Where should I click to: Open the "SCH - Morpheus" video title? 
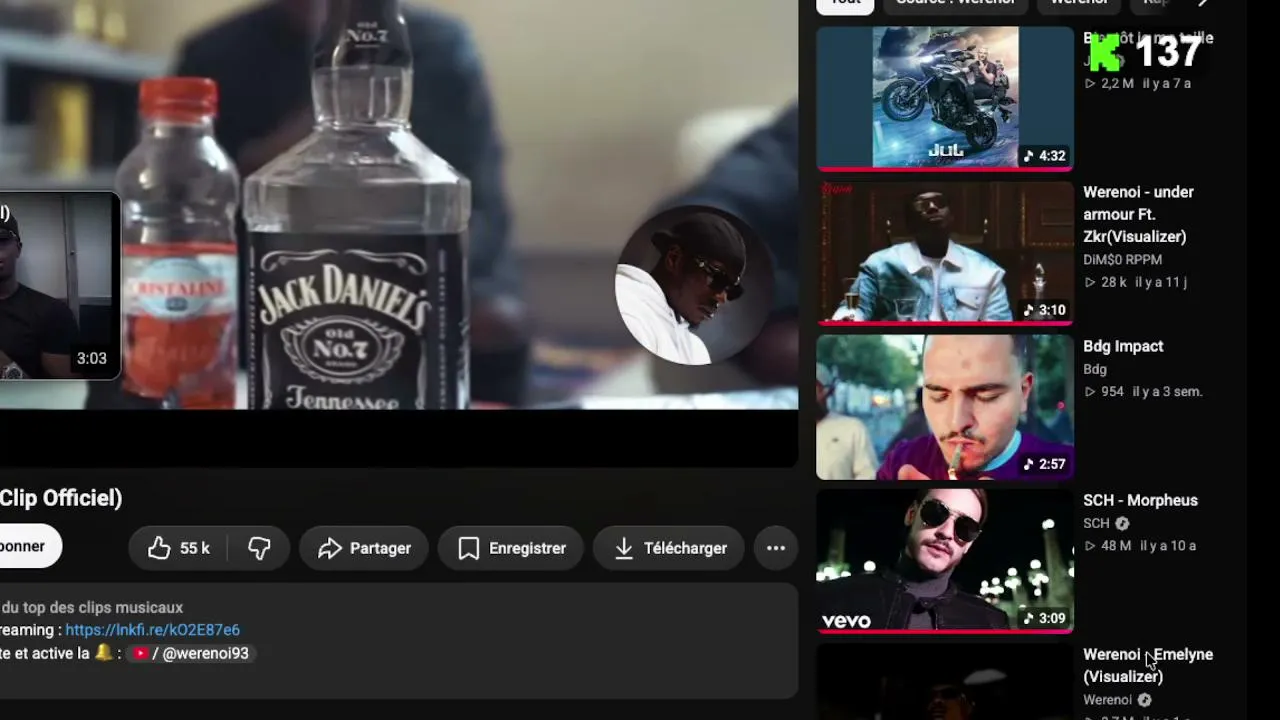(1140, 500)
